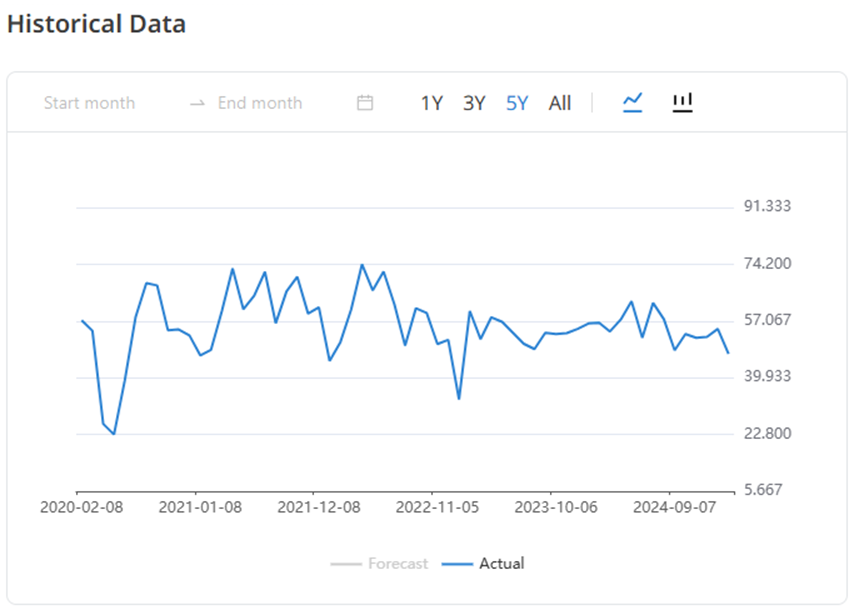Click arrow between Start and End month
Screen dimensions: 854x615
tap(197, 103)
